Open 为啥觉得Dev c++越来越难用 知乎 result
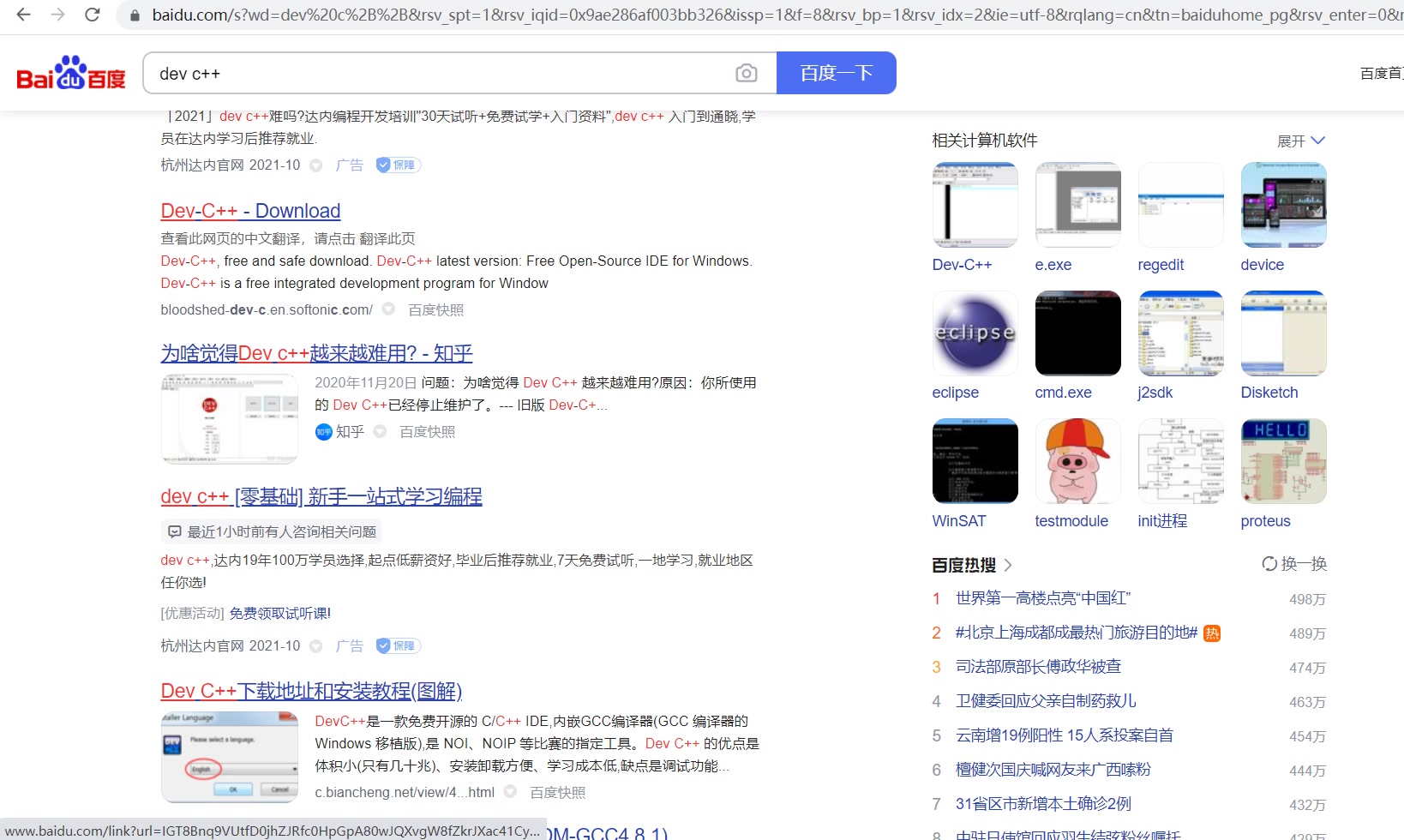1404x840 pixels. coord(316,353)
